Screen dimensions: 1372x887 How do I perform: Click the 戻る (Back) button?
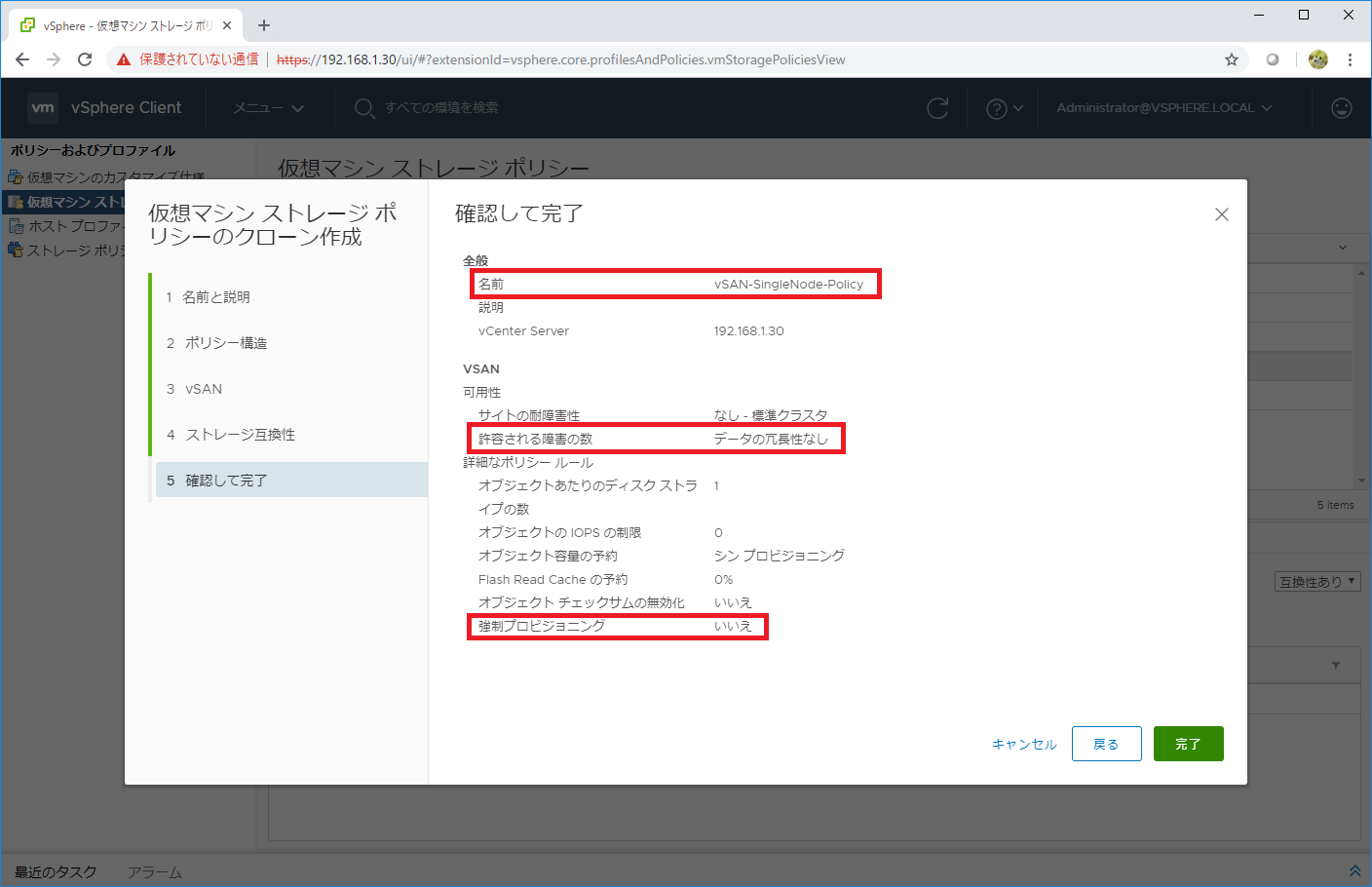(1106, 744)
